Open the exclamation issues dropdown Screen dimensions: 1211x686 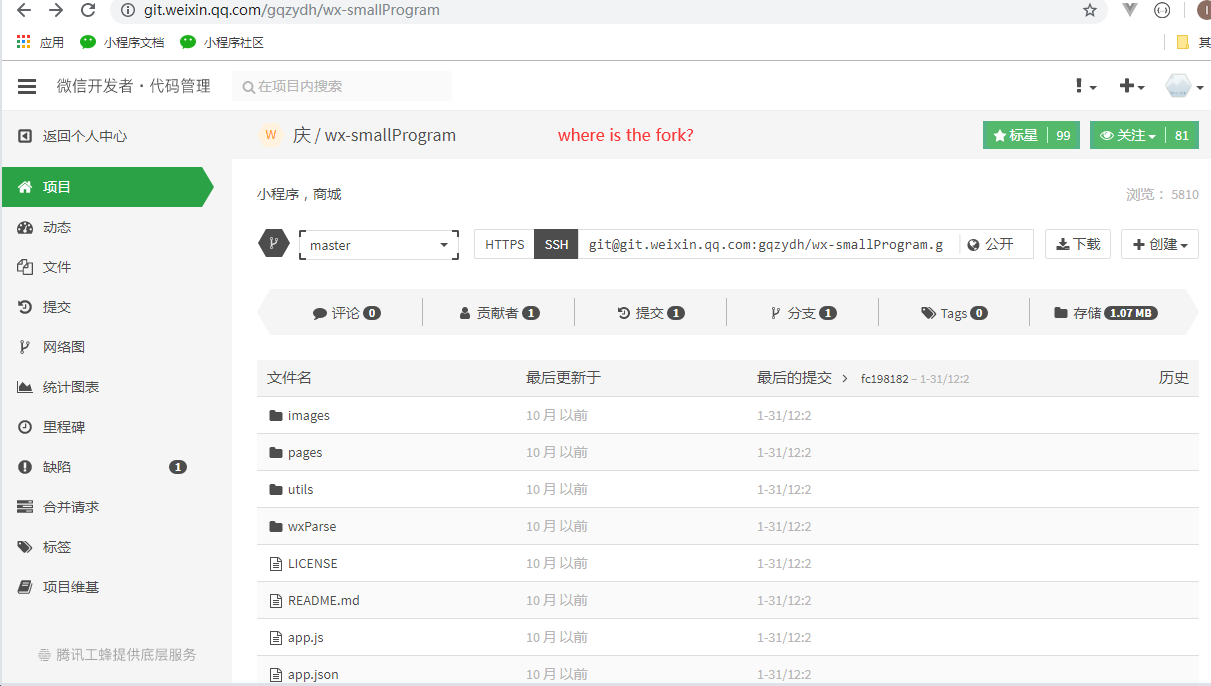click(x=1085, y=86)
